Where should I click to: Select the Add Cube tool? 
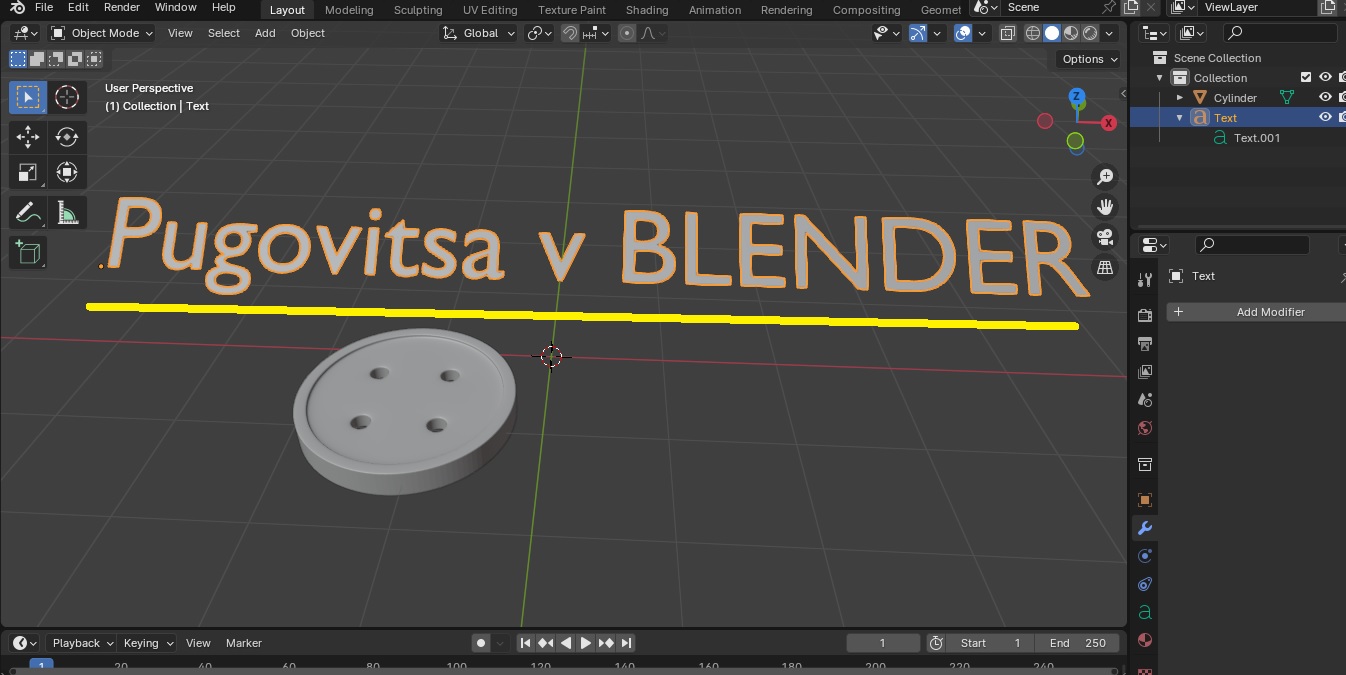pos(28,253)
